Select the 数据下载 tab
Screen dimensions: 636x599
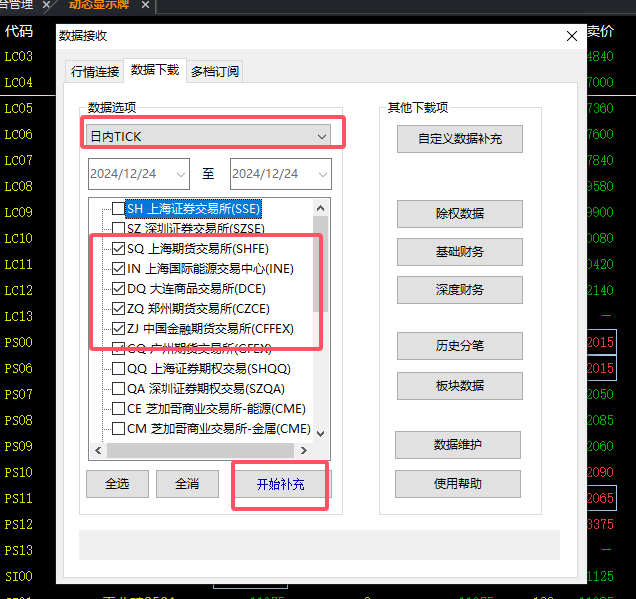(x=155, y=70)
